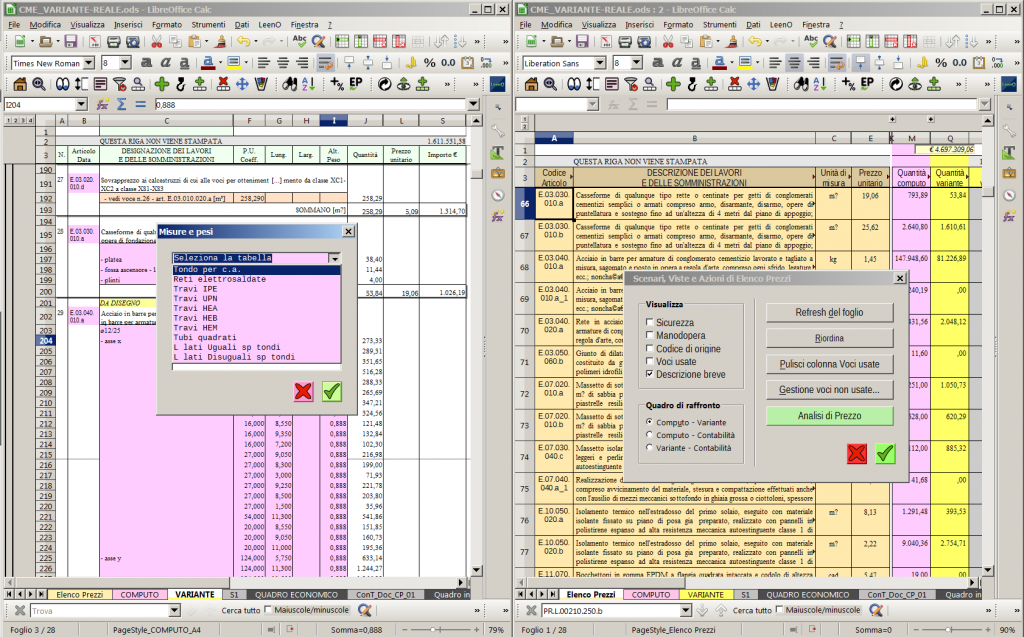This screenshot has height=637, width=1024.
Task: Open PR.L.00210.250.b search history dropdown
Action: click(x=686, y=610)
